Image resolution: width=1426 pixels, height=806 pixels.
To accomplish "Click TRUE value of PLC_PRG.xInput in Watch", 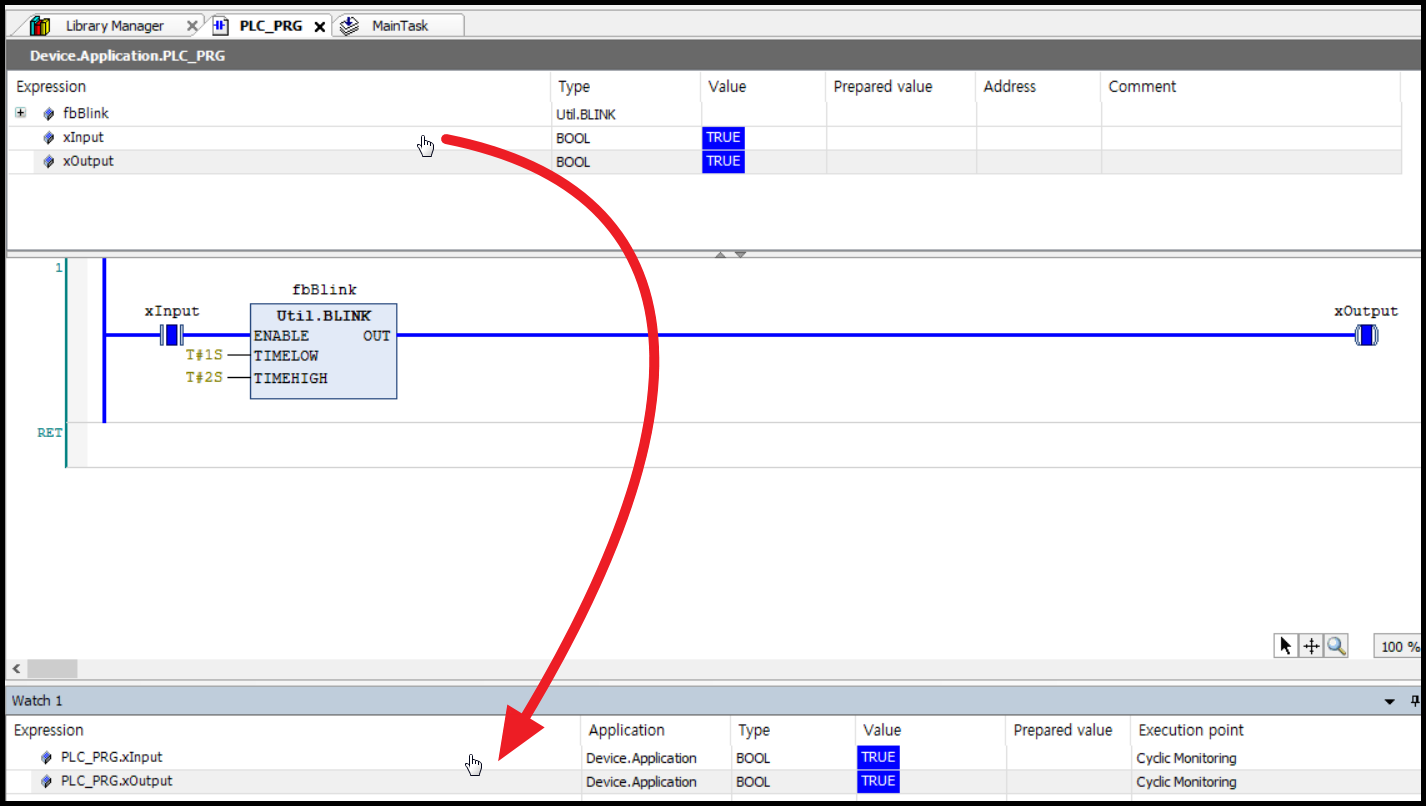I will click(x=878, y=758).
